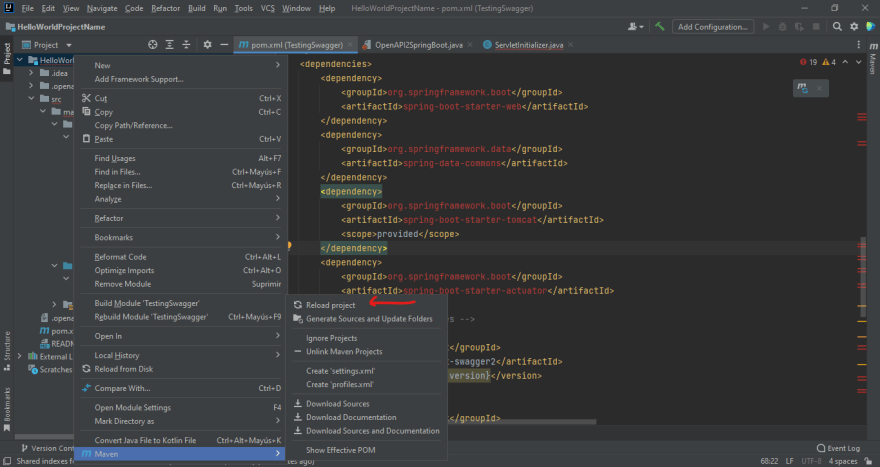Open the Navigate menu in menu bar
Viewport: 880px width, 467px height.
pyautogui.click(x=102, y=8)
